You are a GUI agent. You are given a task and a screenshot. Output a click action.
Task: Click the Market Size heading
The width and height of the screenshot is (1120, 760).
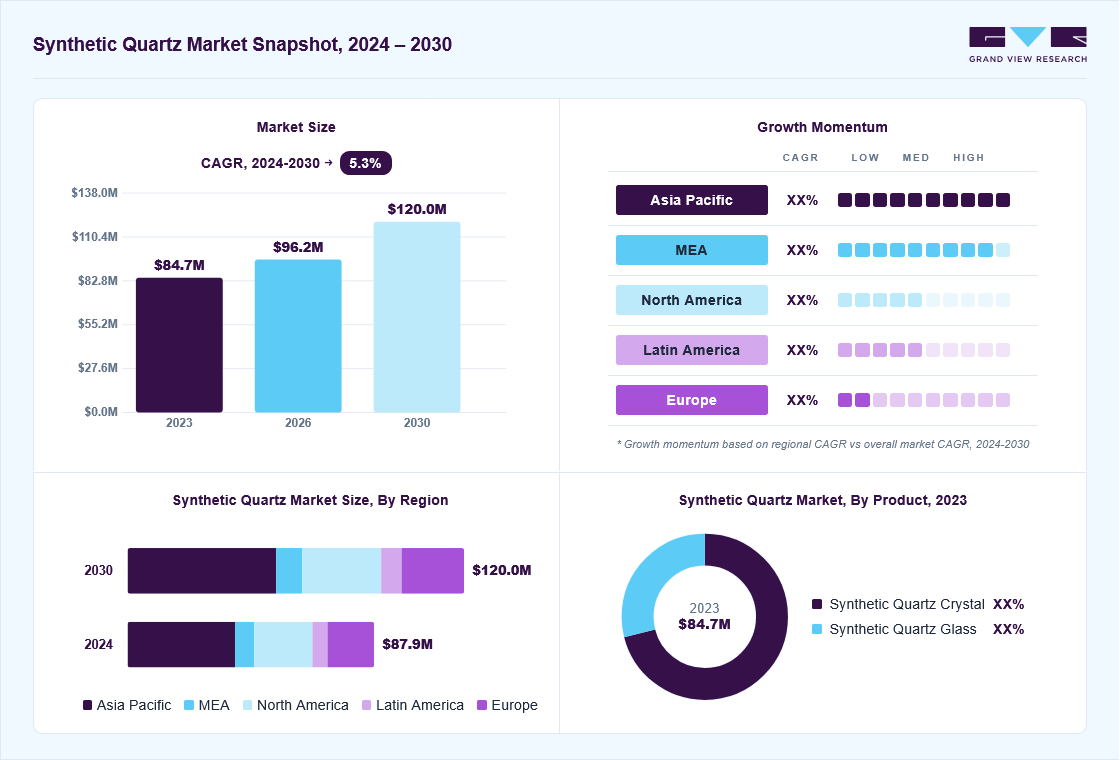tap(296, 127)
